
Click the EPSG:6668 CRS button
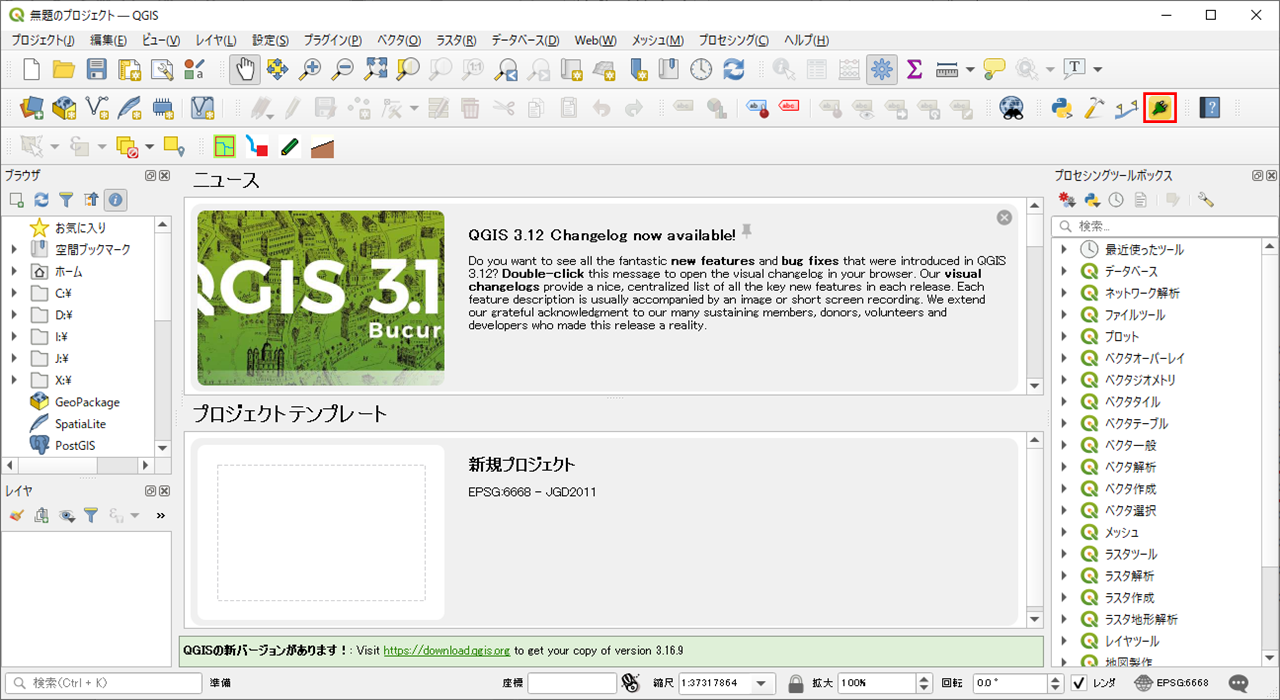coord(1172,683)
